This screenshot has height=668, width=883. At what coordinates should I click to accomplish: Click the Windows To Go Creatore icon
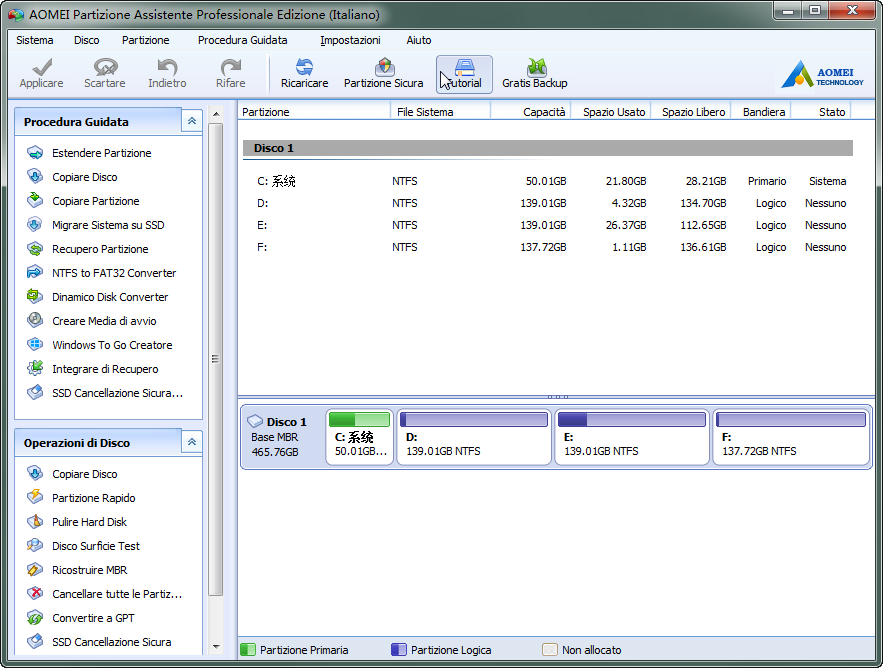coord(35,344)
